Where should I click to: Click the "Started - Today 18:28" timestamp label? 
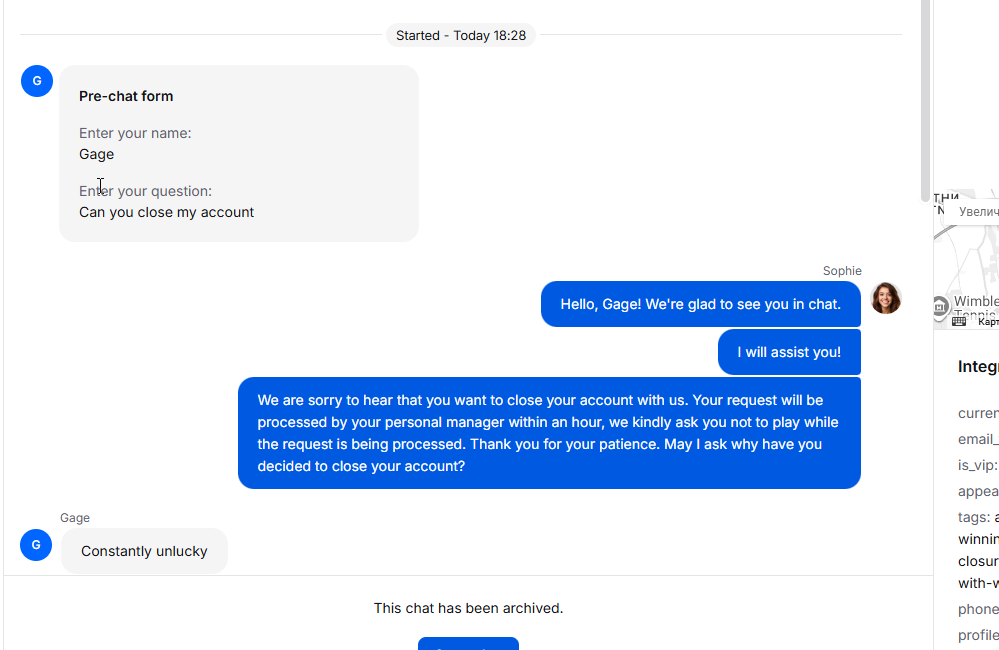pos(461,35)
